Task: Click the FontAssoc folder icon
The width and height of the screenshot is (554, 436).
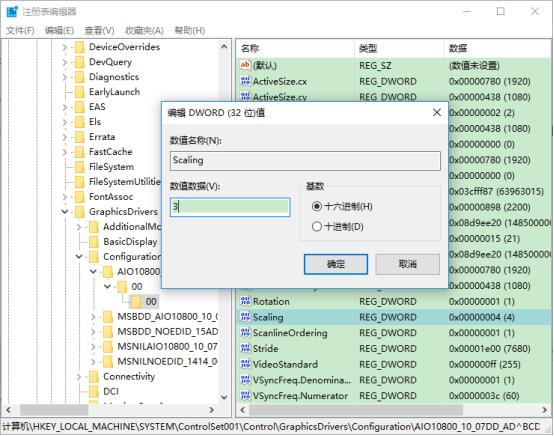Action: [x=80, y=197]
